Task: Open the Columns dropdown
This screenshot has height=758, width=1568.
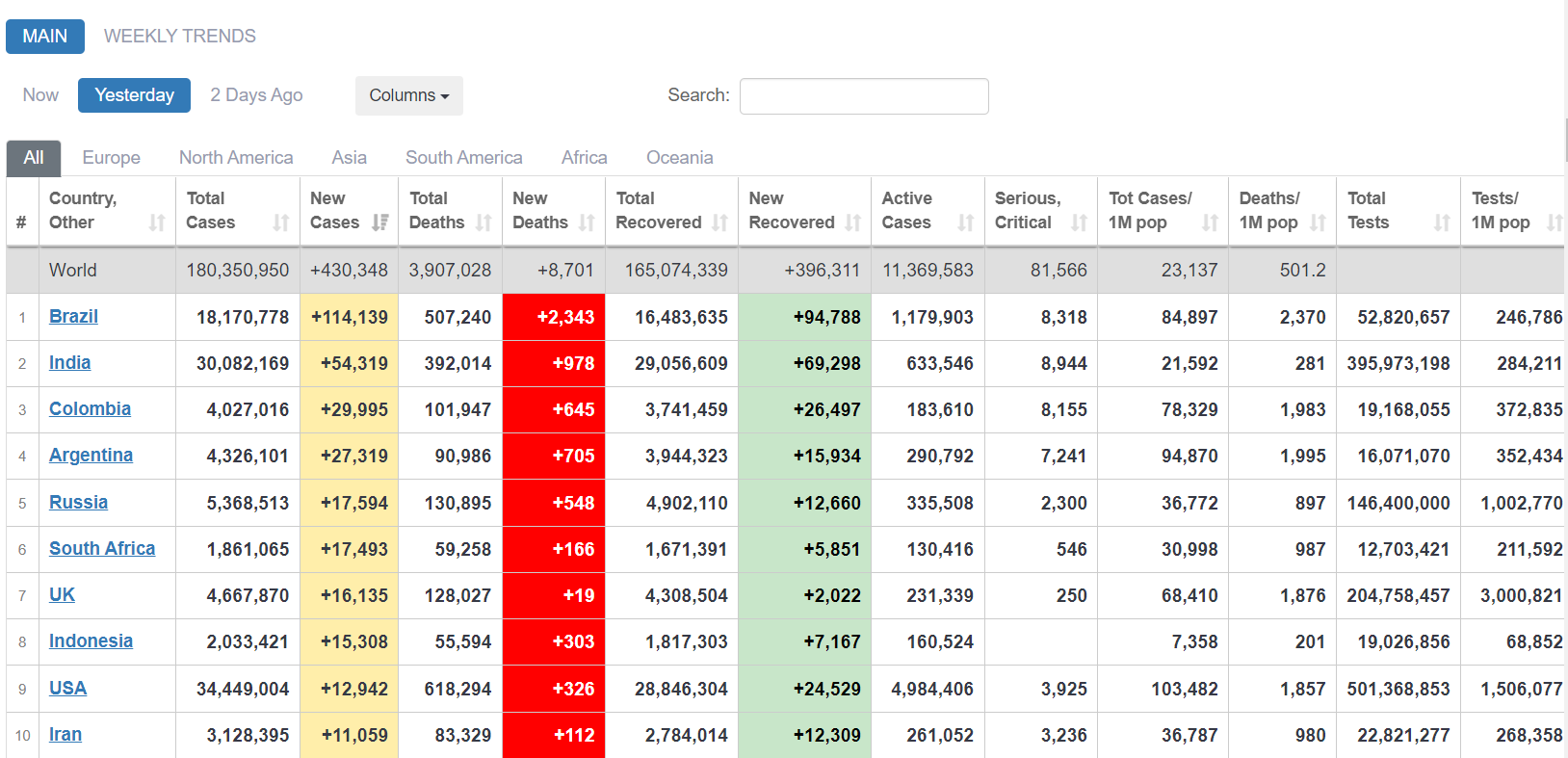Action: tap(408, 95)
